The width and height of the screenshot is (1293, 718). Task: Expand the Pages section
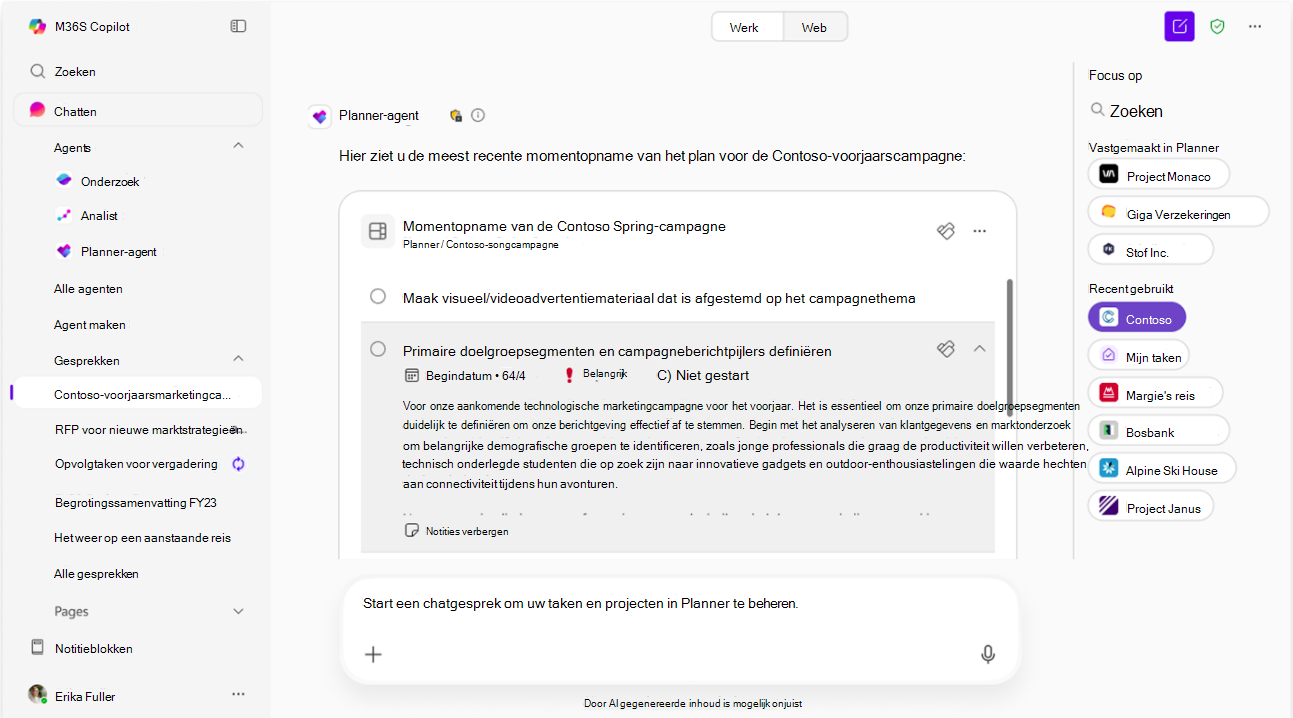coord(238,611)
